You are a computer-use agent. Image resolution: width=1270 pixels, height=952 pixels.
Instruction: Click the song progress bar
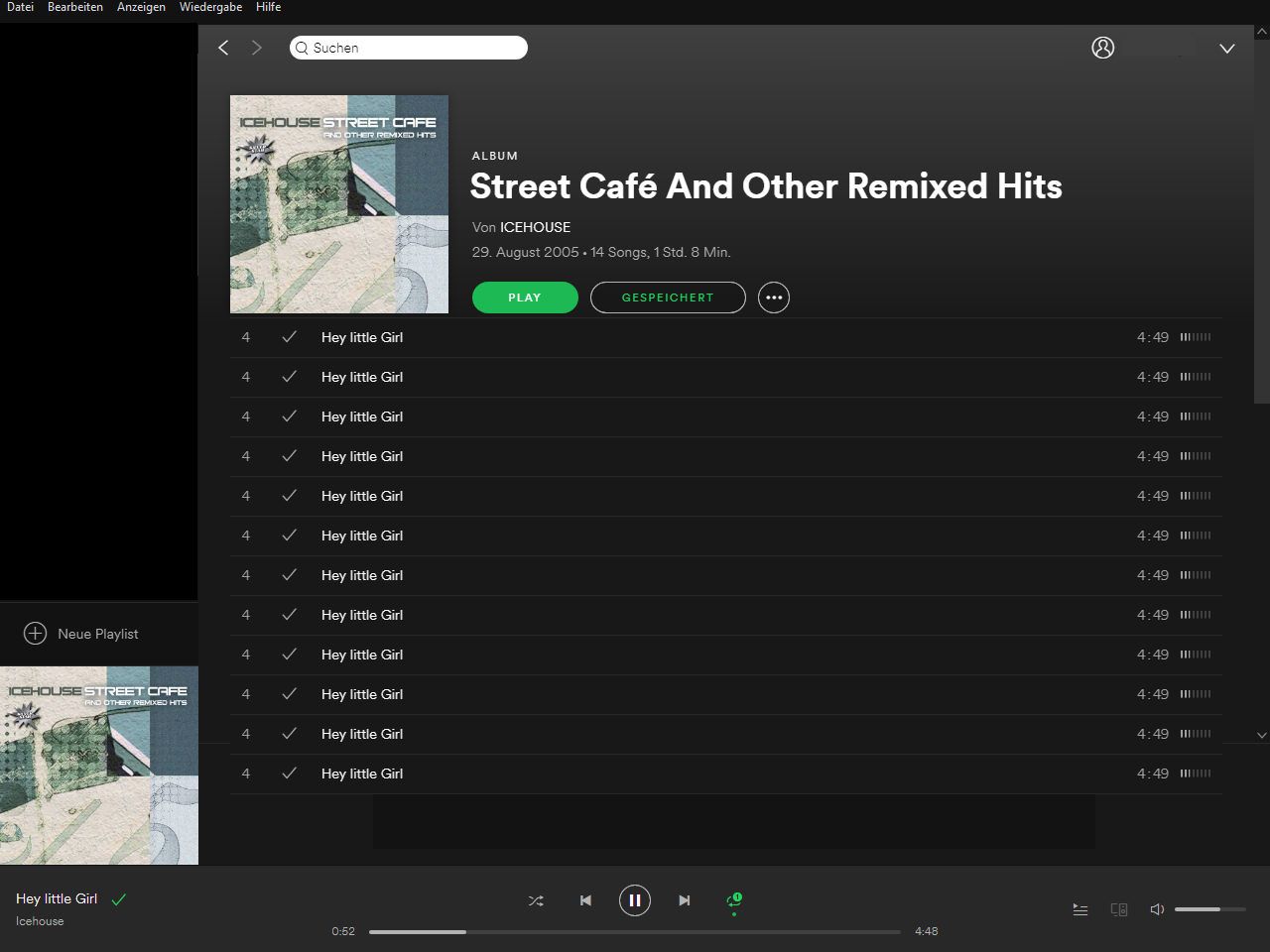click(x=635, y=932)
